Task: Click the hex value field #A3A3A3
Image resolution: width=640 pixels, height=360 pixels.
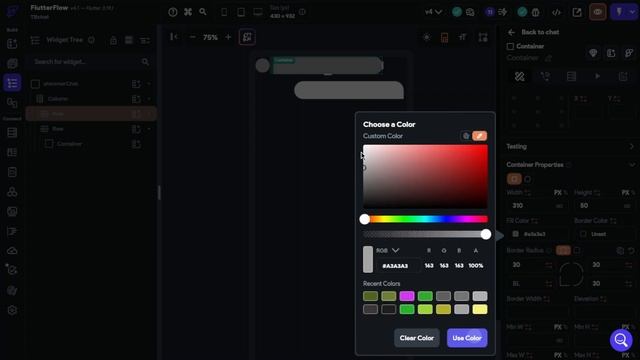Action: pos(395,266)
